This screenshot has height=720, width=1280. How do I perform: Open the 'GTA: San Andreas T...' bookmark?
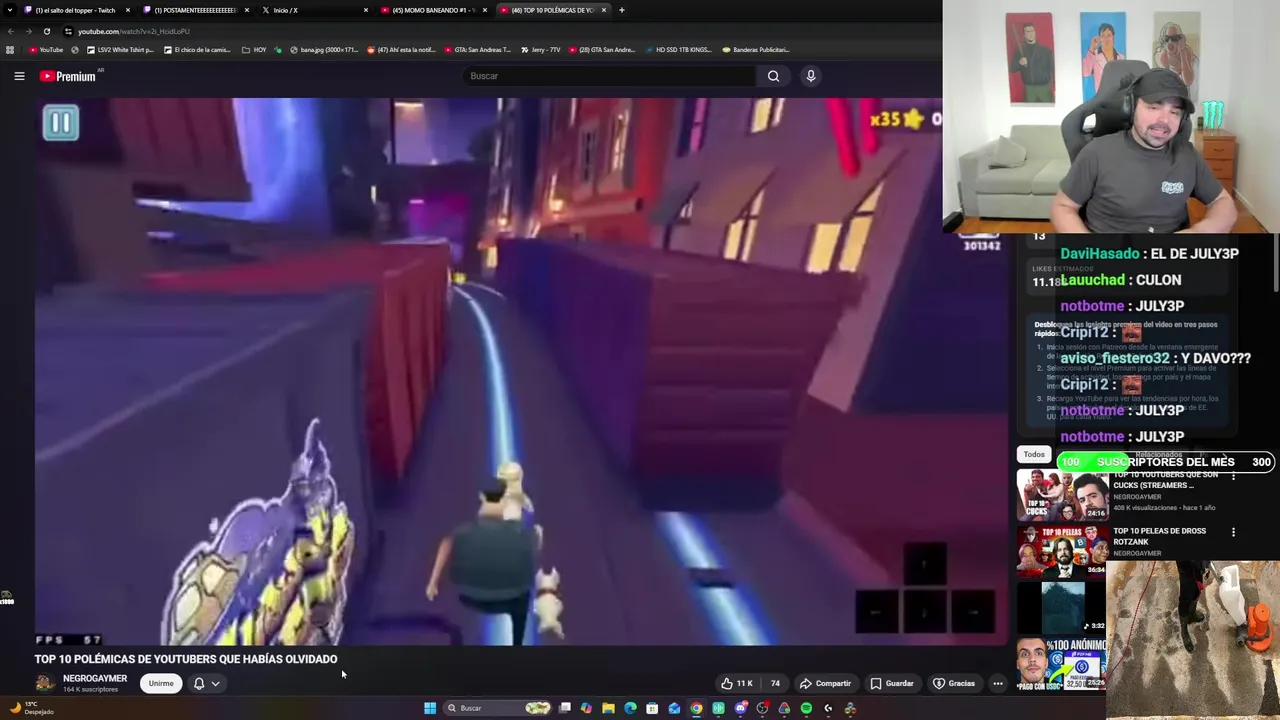(476, 50)
